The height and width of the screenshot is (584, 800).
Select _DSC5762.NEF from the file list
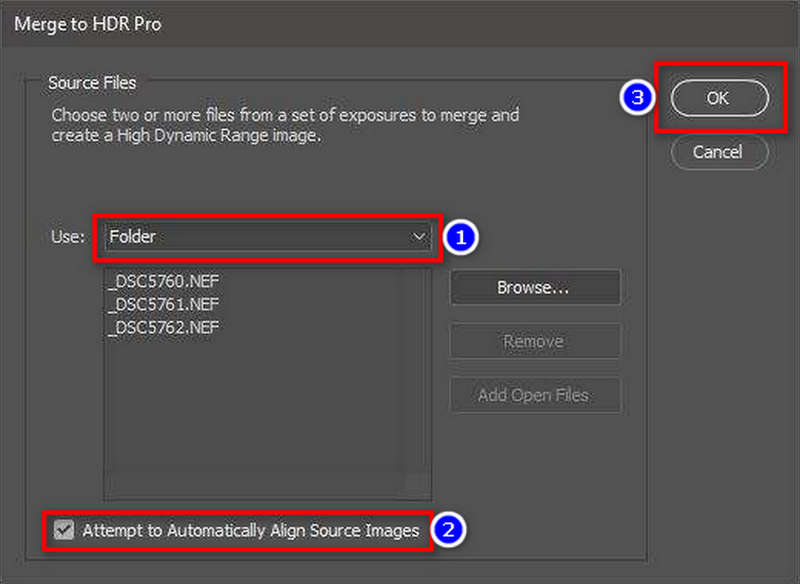coord(163,327)
